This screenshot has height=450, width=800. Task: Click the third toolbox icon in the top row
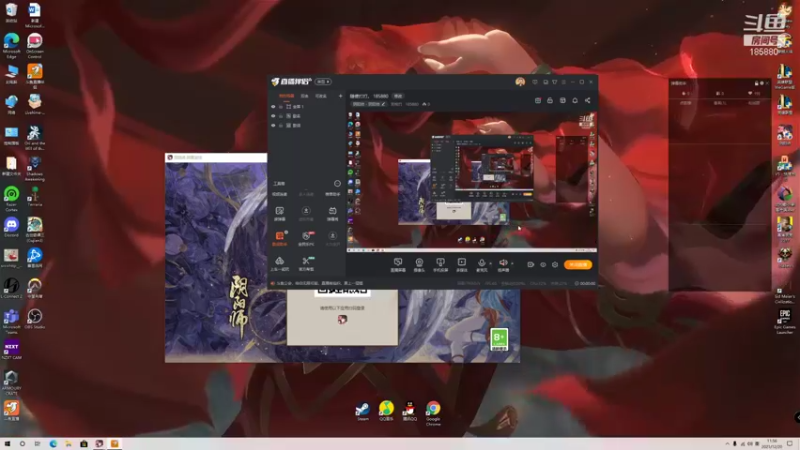coord(332,213)
